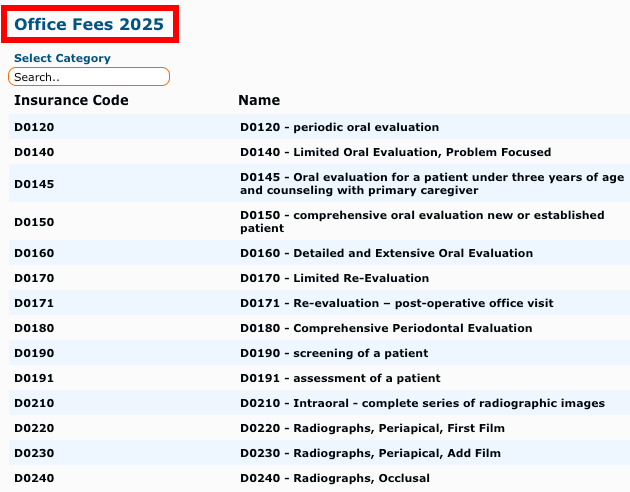
Task: Click the assessment of a patient name
Action: click(x=340, y=378)
